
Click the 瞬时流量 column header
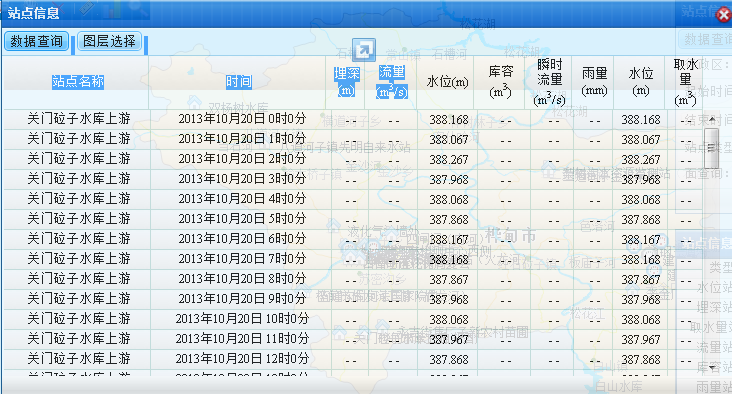point(550,82)
